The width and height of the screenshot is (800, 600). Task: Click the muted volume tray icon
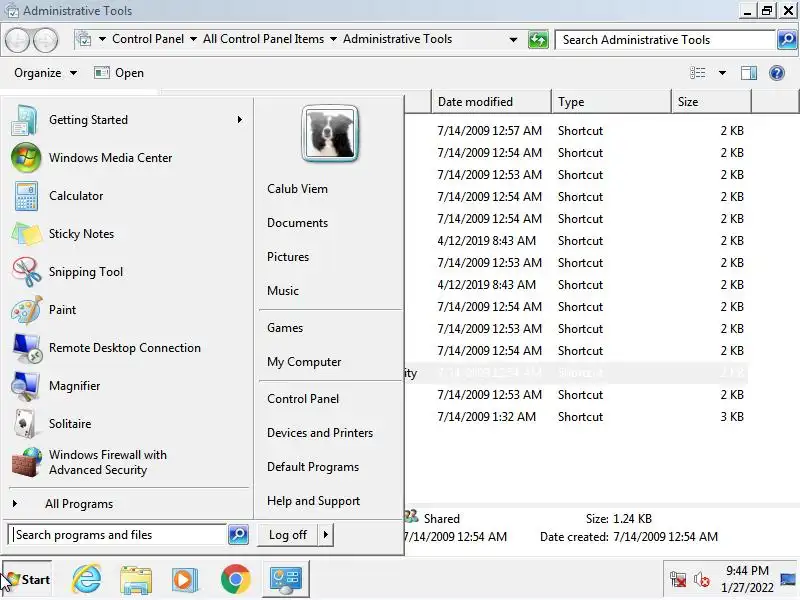click(x=702, y=580)
